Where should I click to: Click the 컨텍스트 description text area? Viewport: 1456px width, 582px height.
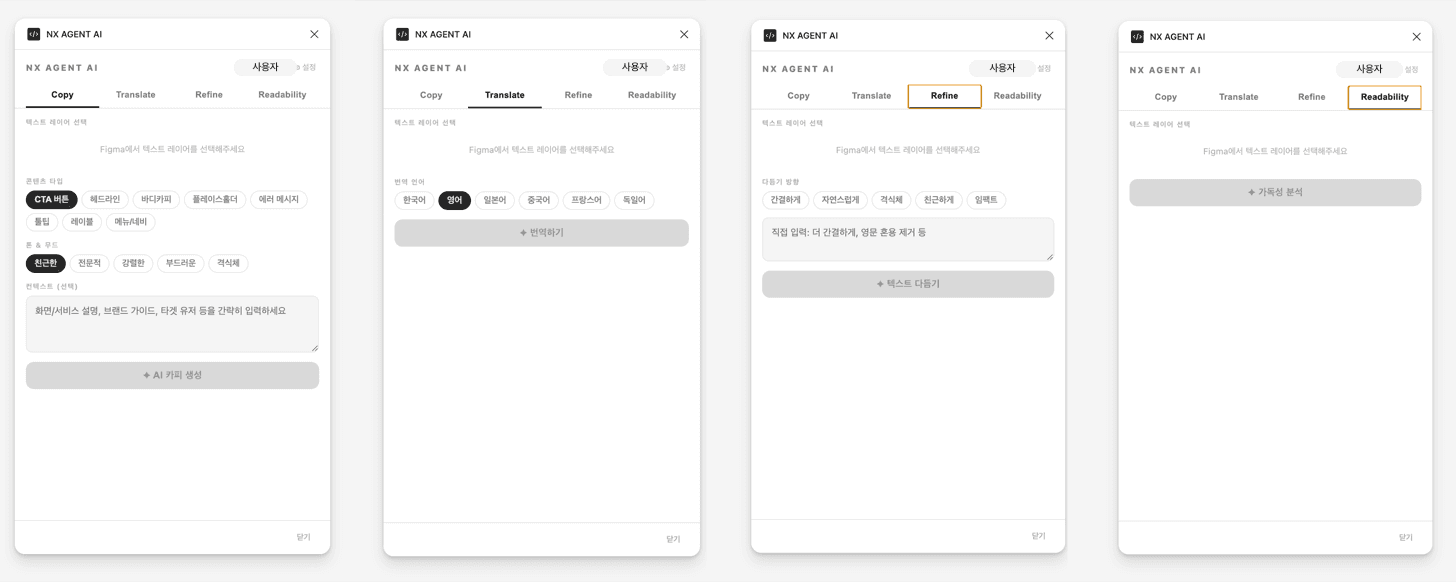coord(172,324)
